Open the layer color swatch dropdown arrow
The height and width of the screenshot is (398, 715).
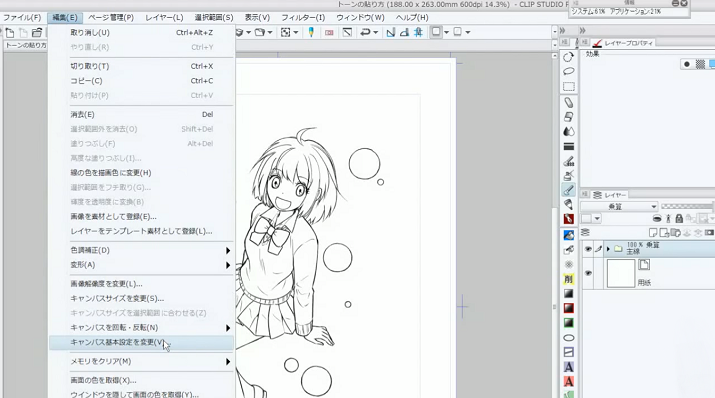click(596, 219)
